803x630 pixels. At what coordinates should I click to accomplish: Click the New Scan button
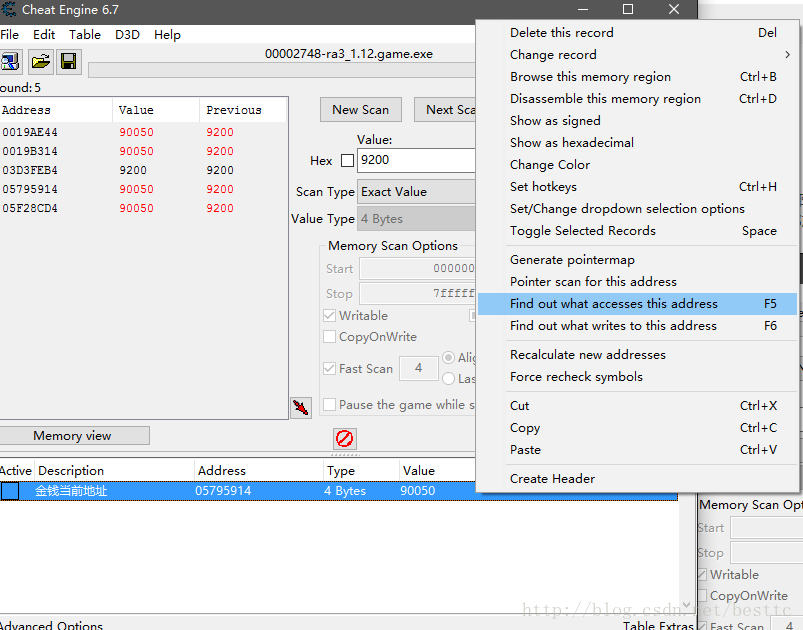(361, 110)
